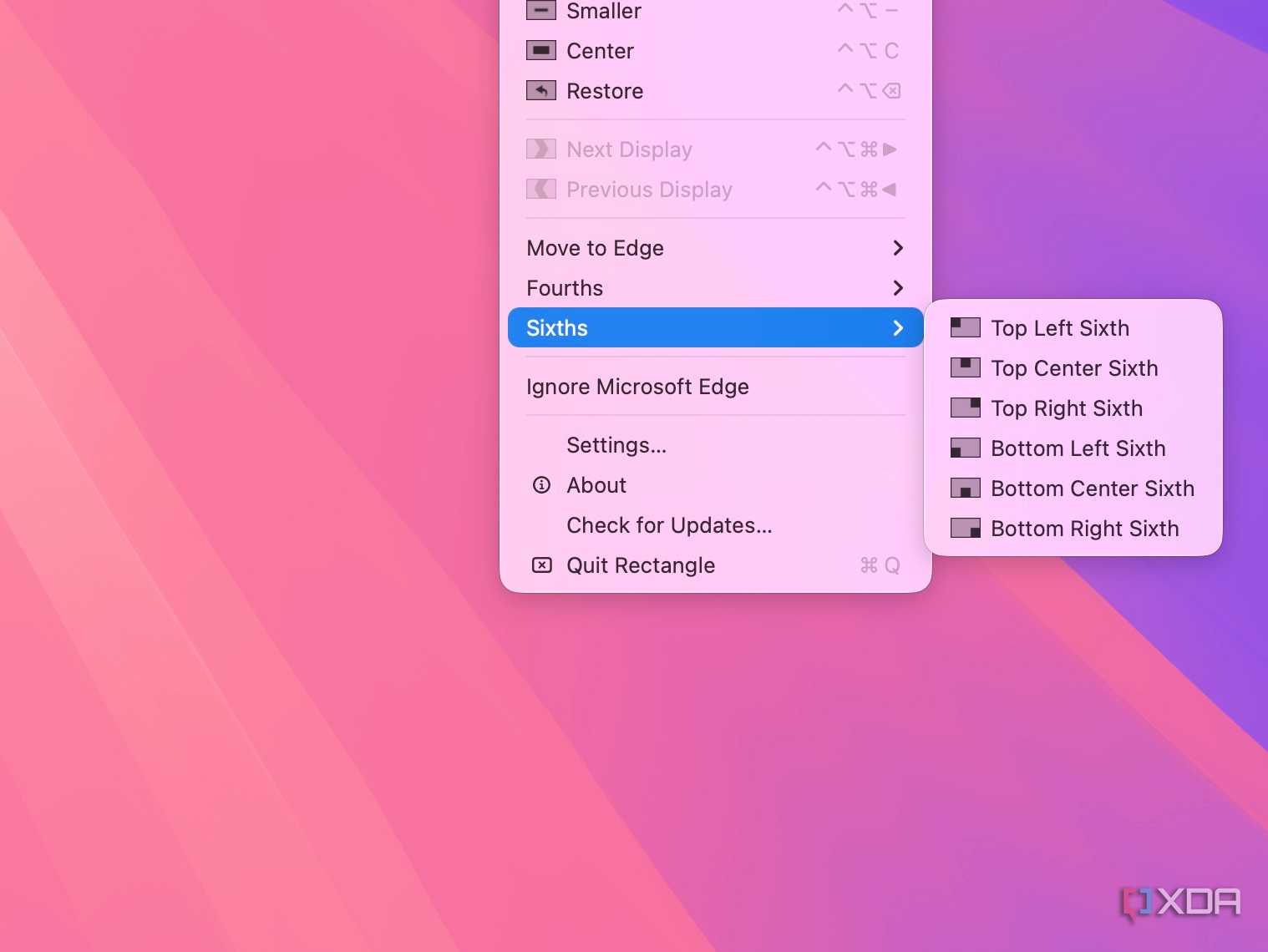The width and height of the screenshot is (1268, 952).
Task: Open the Move to Edge menu item
Action: pos(715,248)
